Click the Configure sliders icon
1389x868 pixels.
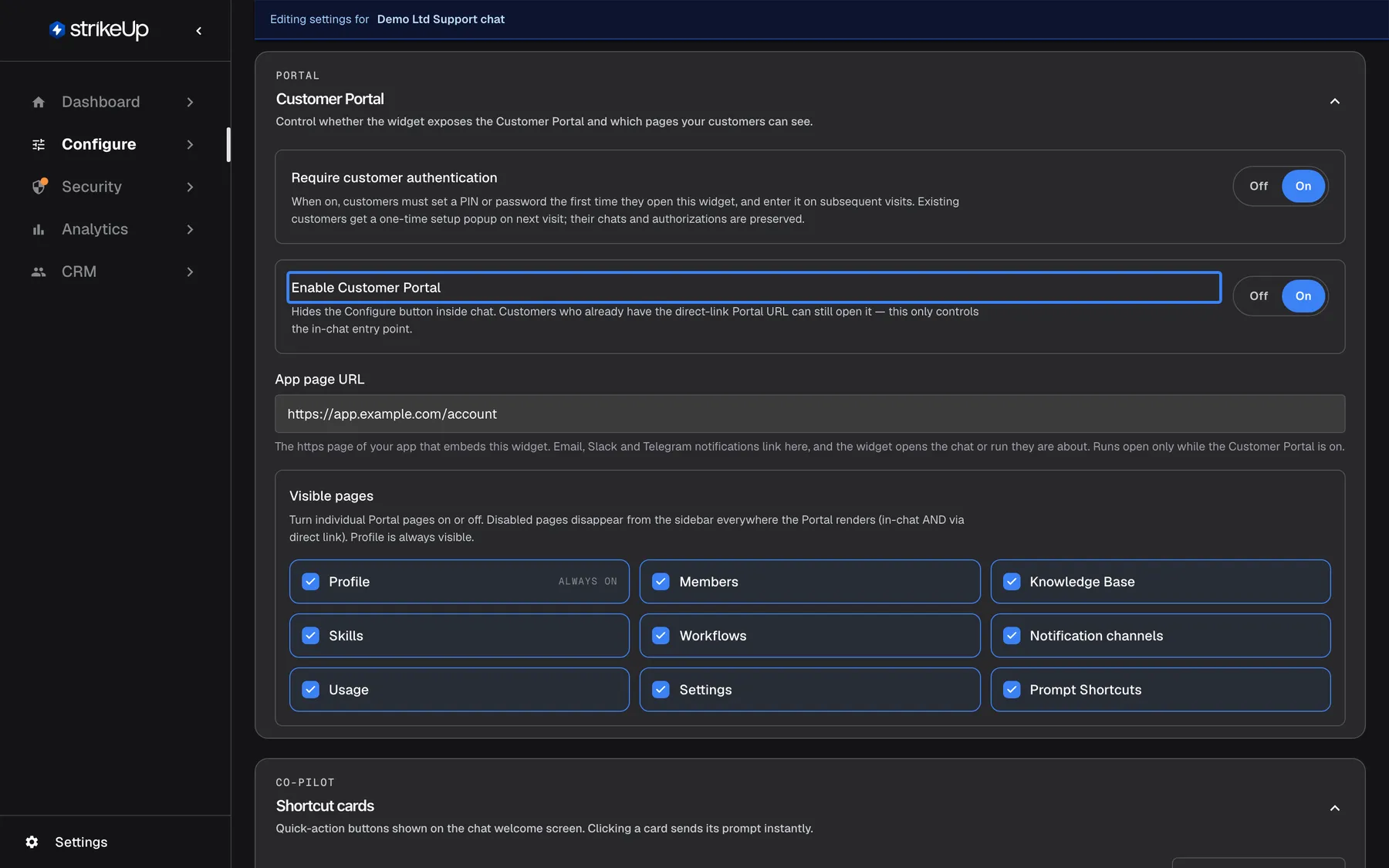click(x=39, y=144)
